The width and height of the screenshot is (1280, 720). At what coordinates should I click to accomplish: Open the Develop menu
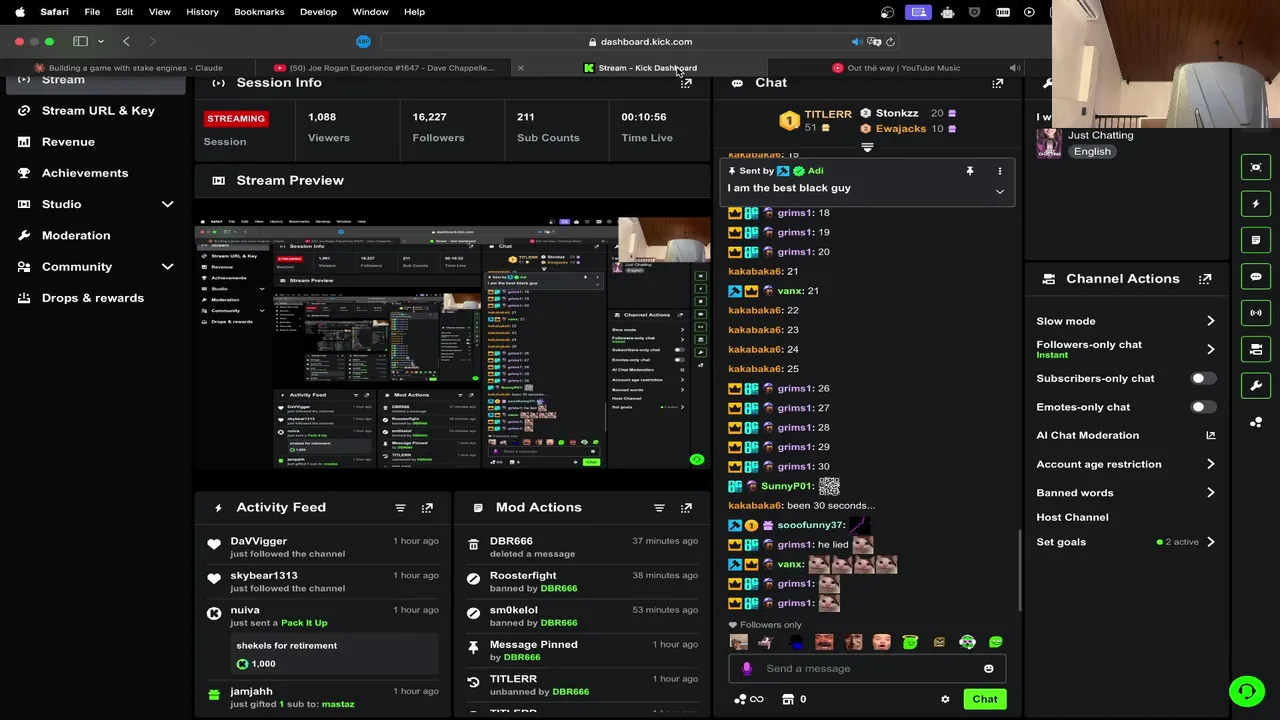[318, 12]
